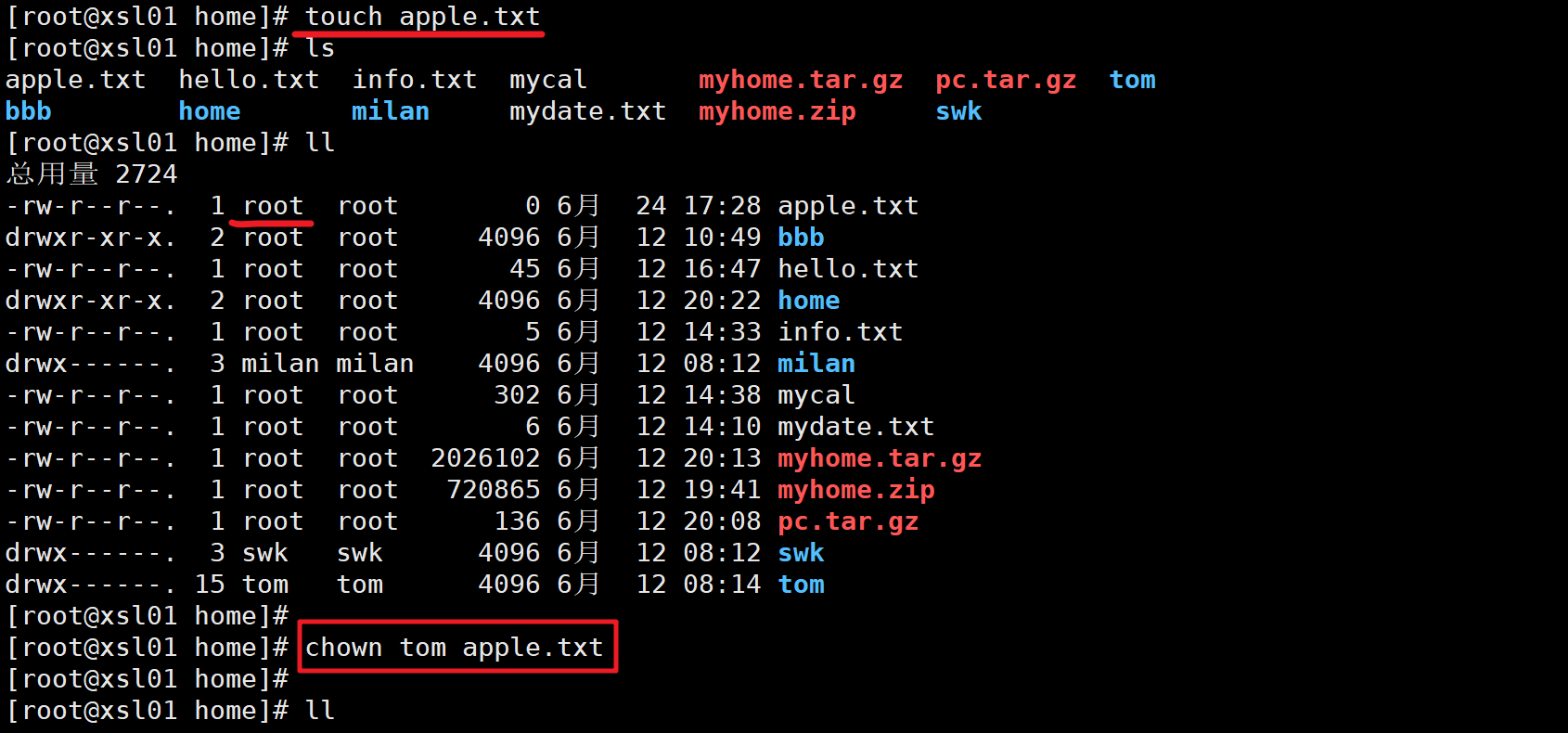
Task: Click time 20:22 in home row
Action: 722,301
